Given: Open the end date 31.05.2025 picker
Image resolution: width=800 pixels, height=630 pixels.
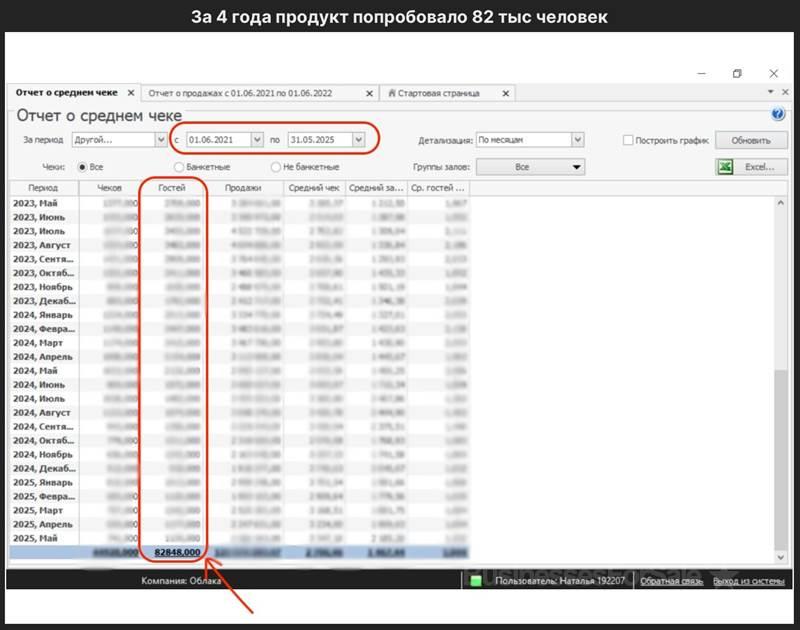Looking at the screenshot, I should 358,140.
